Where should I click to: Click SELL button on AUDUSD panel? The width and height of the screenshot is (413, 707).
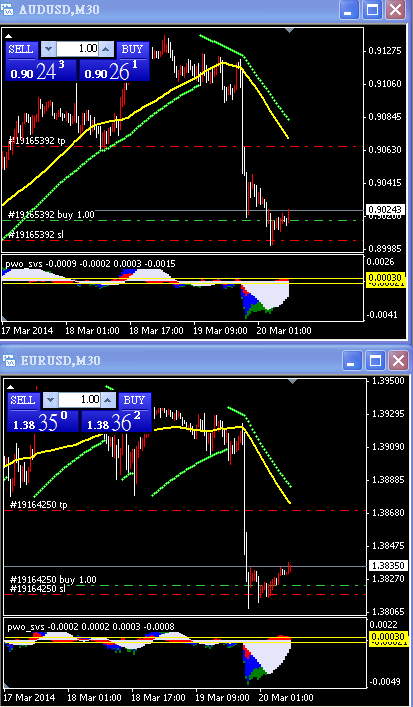coord(21,50)
